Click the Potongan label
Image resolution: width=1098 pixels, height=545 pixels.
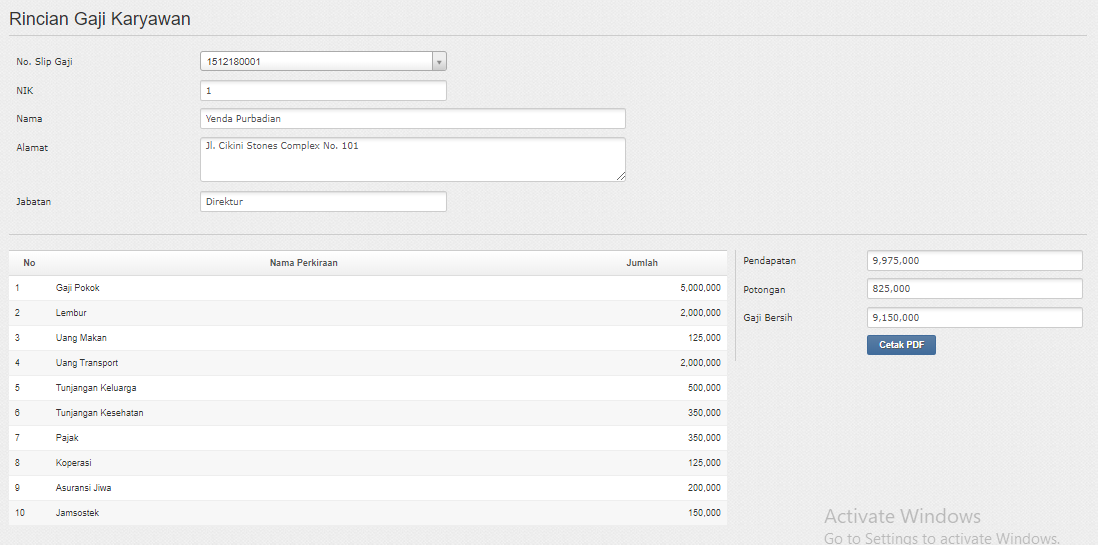[765, 289]
